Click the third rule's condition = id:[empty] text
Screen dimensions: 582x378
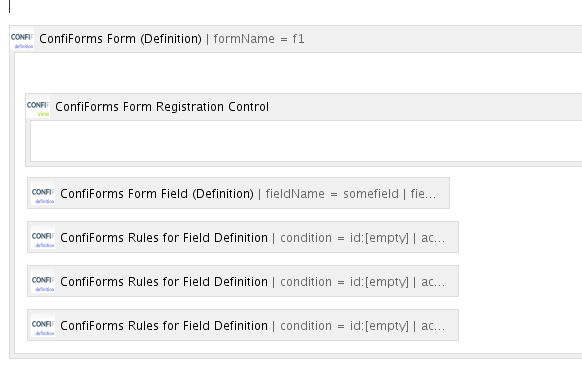344,326
